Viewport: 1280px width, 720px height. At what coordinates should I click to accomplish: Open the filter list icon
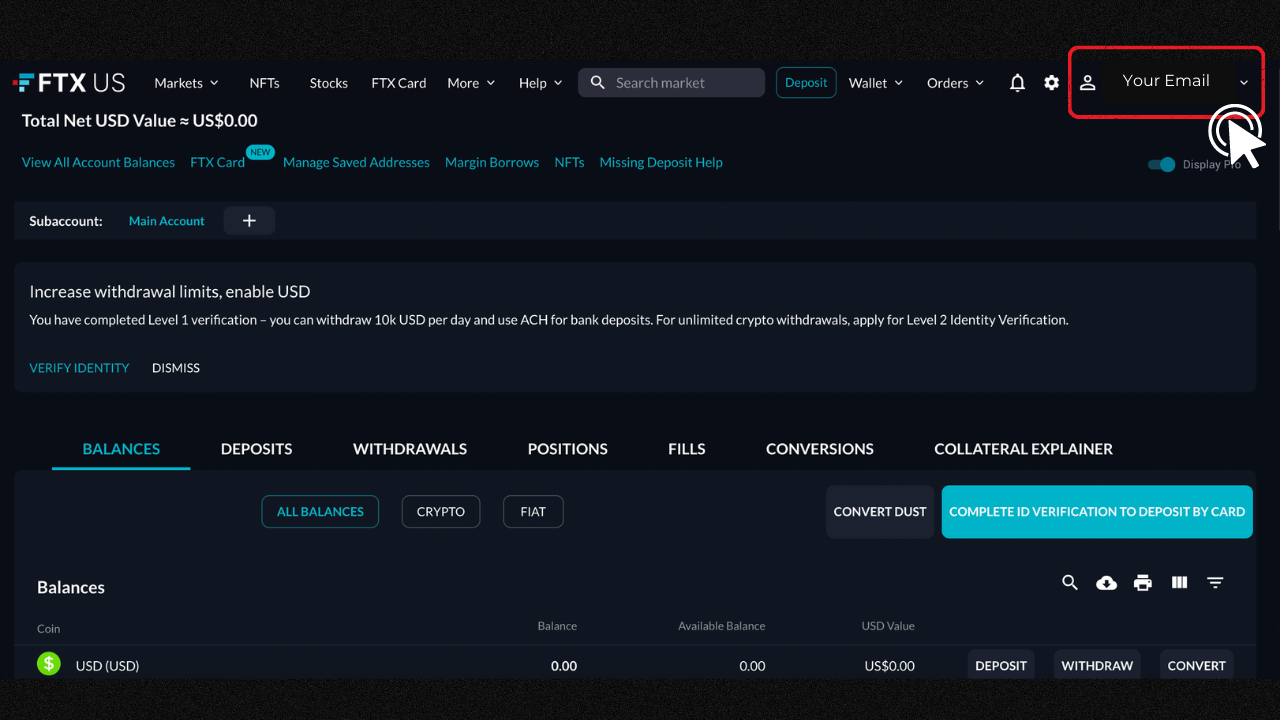pos(1215,582)
